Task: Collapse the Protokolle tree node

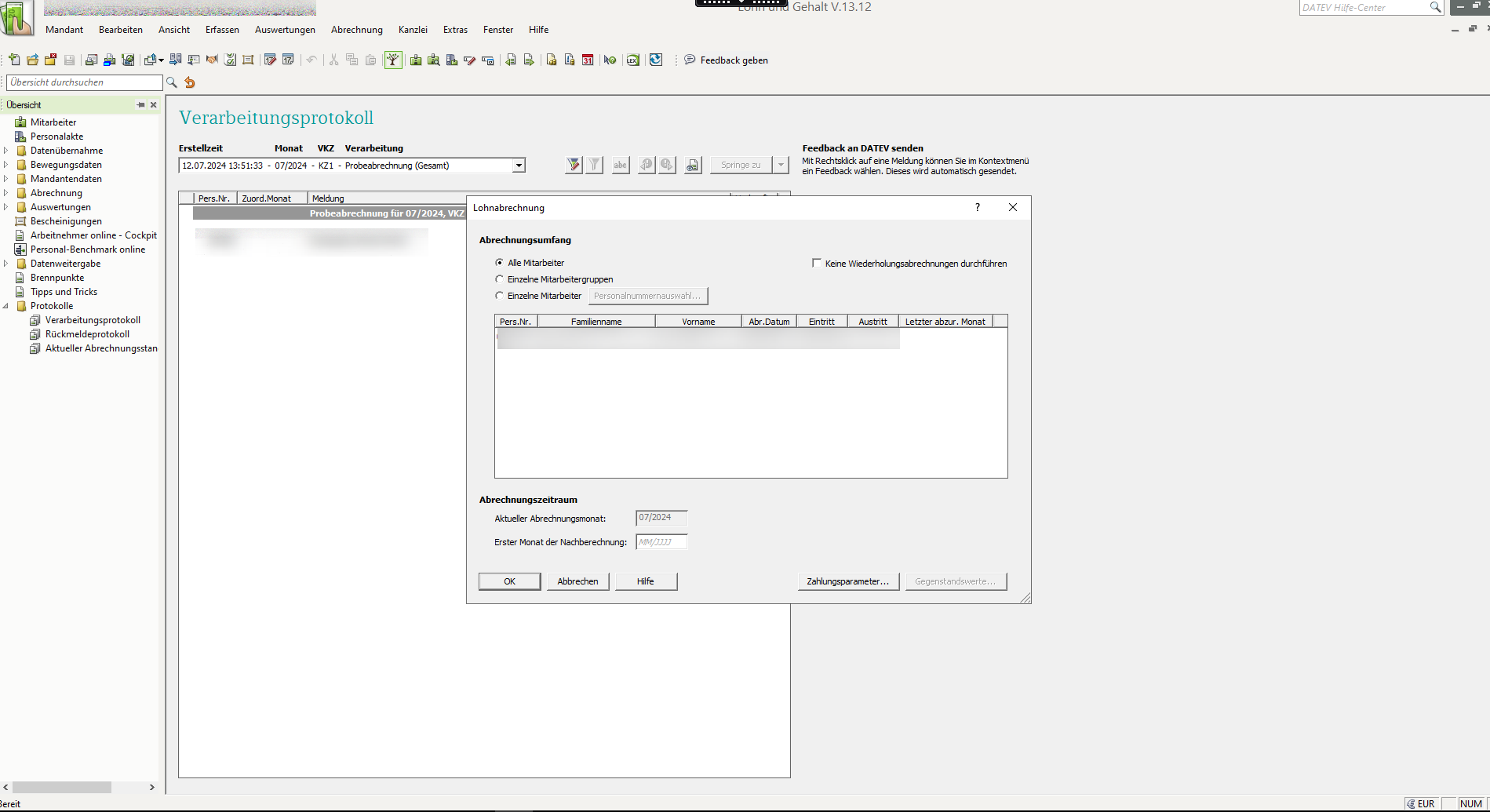Action: tap(6, 306)
